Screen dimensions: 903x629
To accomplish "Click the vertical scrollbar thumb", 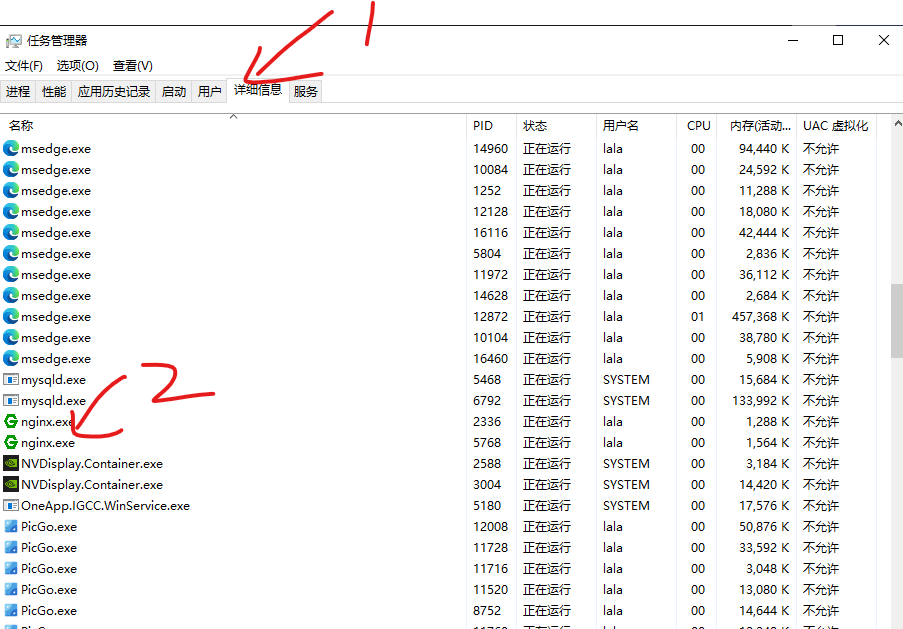I will 897,320.
